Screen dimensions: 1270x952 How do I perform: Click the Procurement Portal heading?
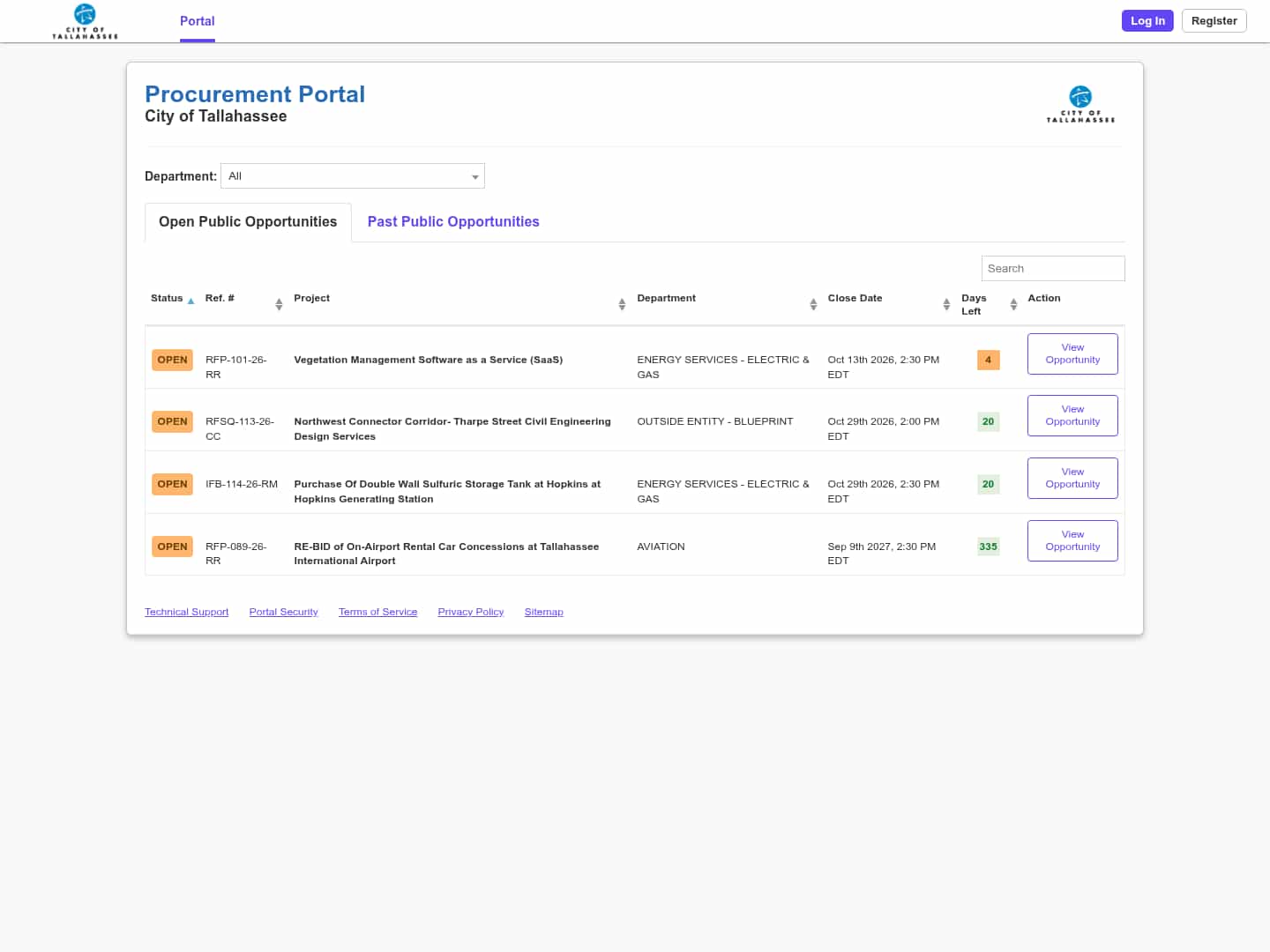[255, 94]
